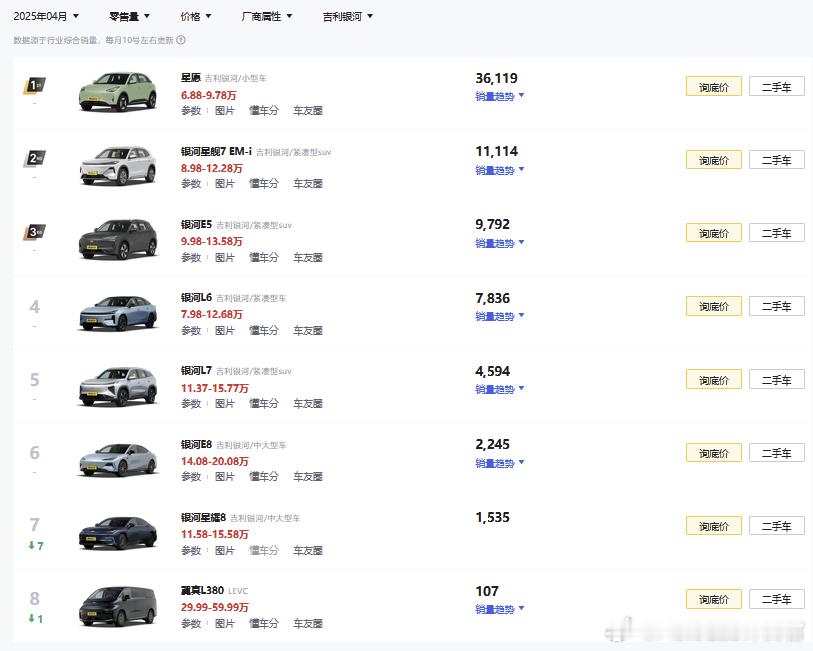Visit 车友圈 for 翼真L380

[x=308, y=623]
